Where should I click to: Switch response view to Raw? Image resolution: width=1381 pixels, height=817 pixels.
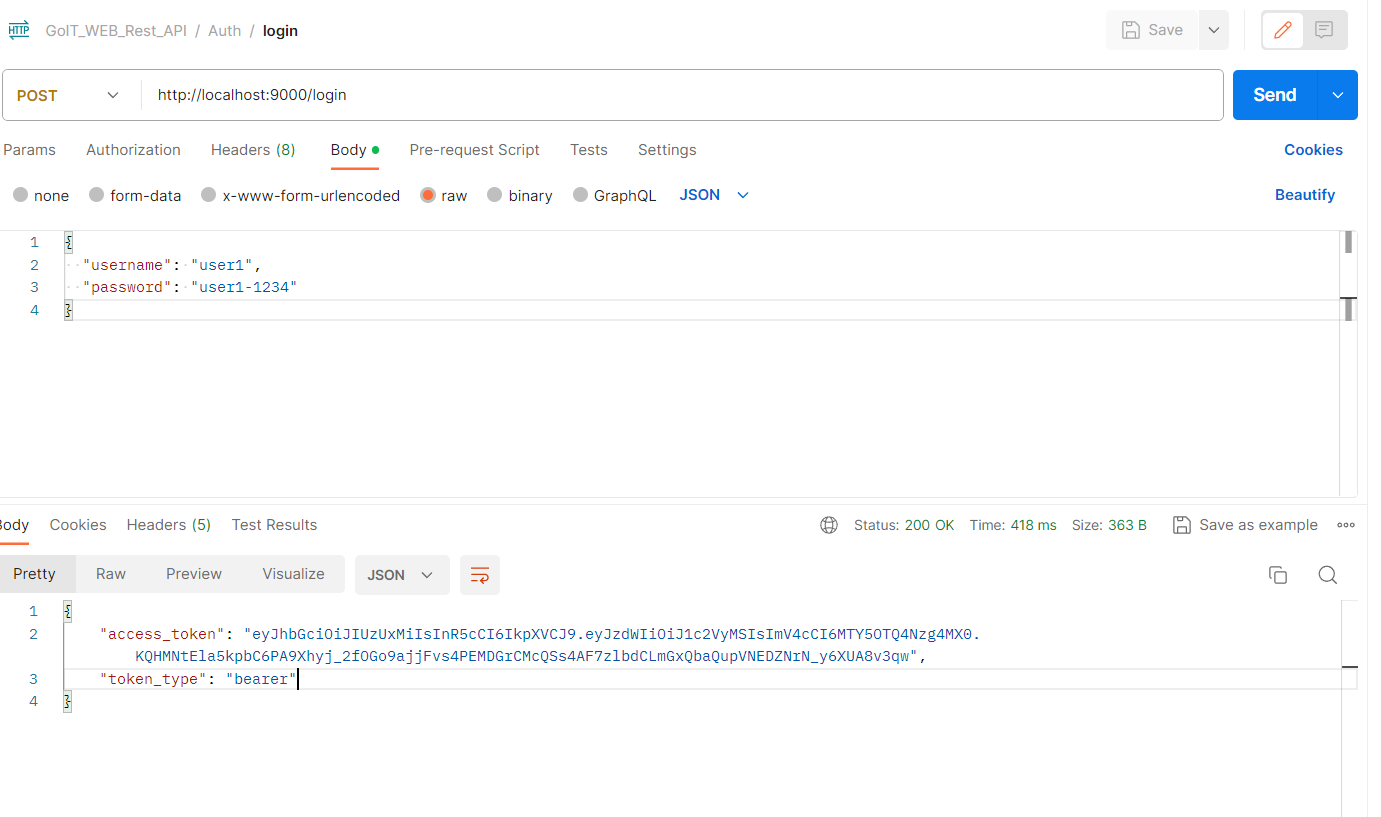(x=111, y=574)
